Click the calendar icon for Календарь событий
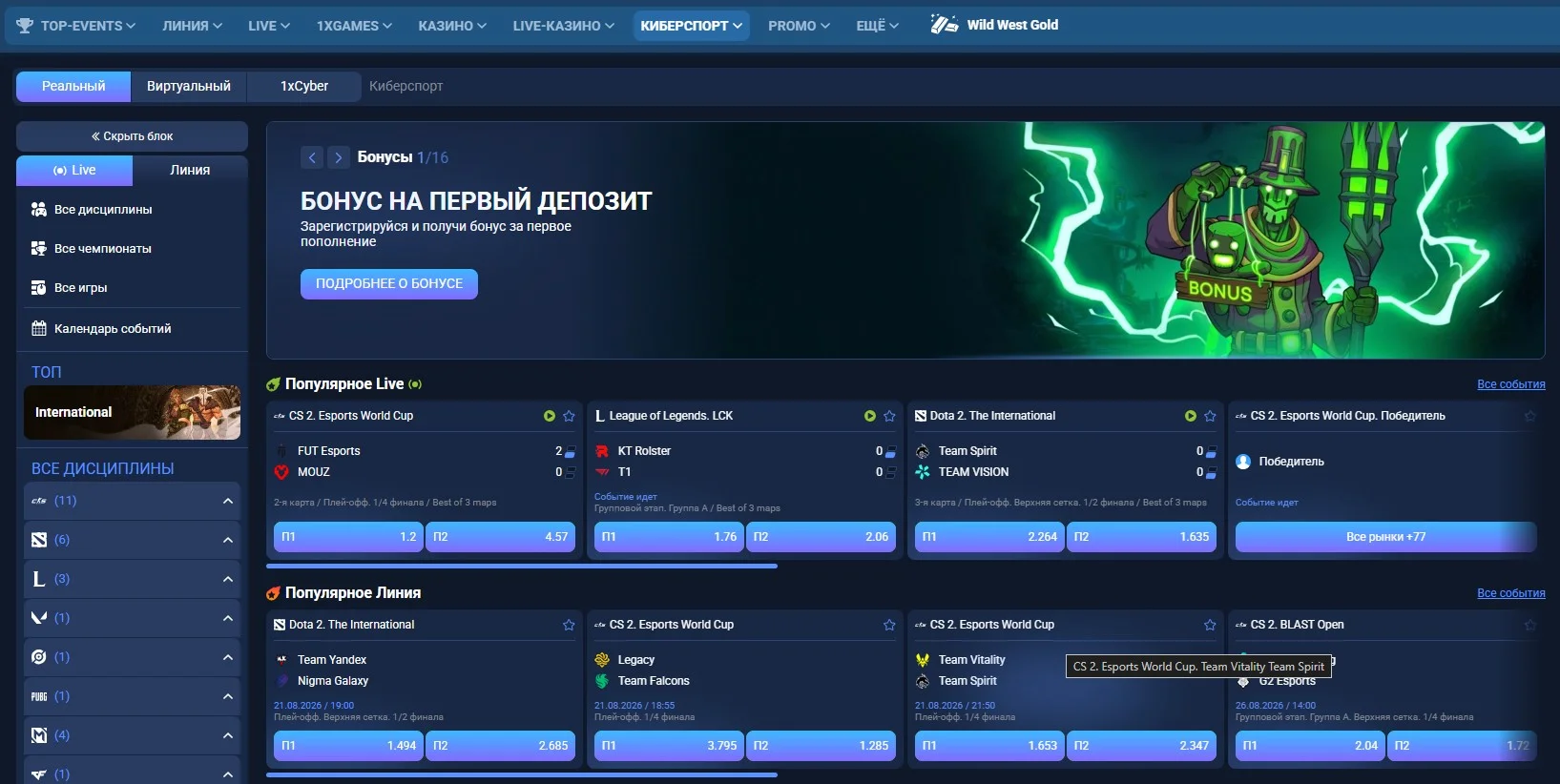The image size is (1560, 784). (x=39, y=328)
